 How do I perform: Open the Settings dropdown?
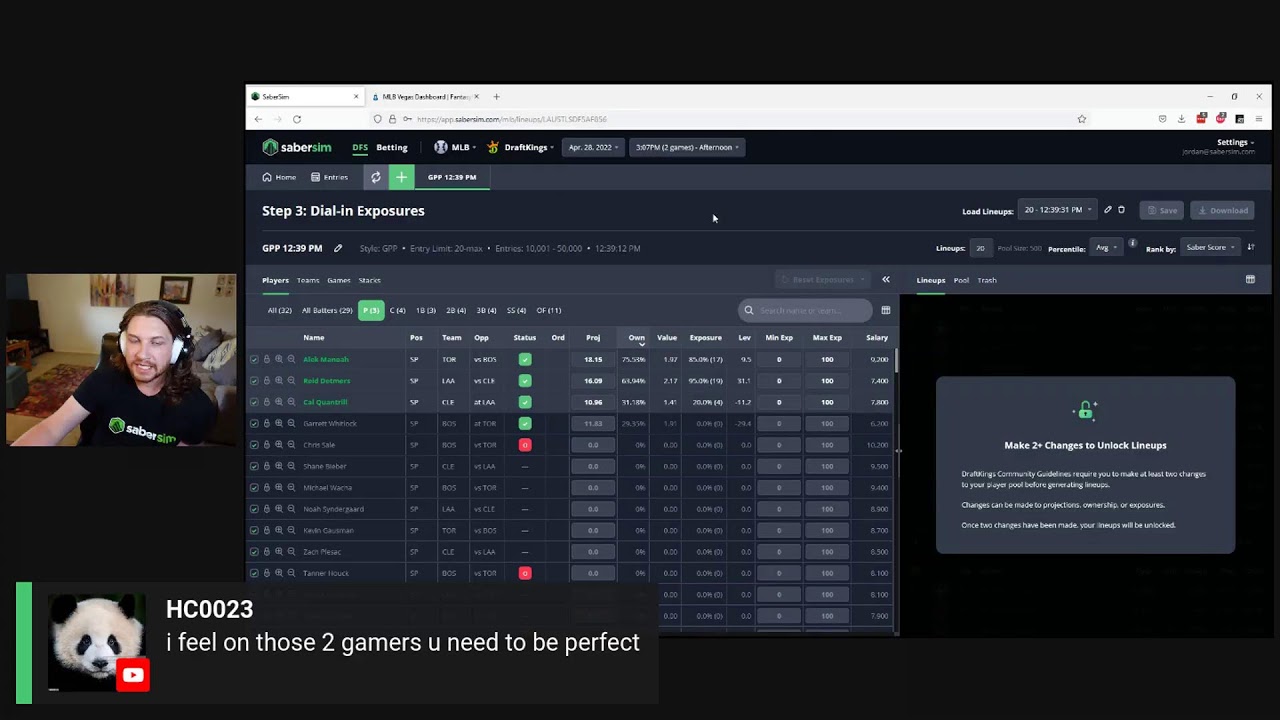click(1235, 142)
